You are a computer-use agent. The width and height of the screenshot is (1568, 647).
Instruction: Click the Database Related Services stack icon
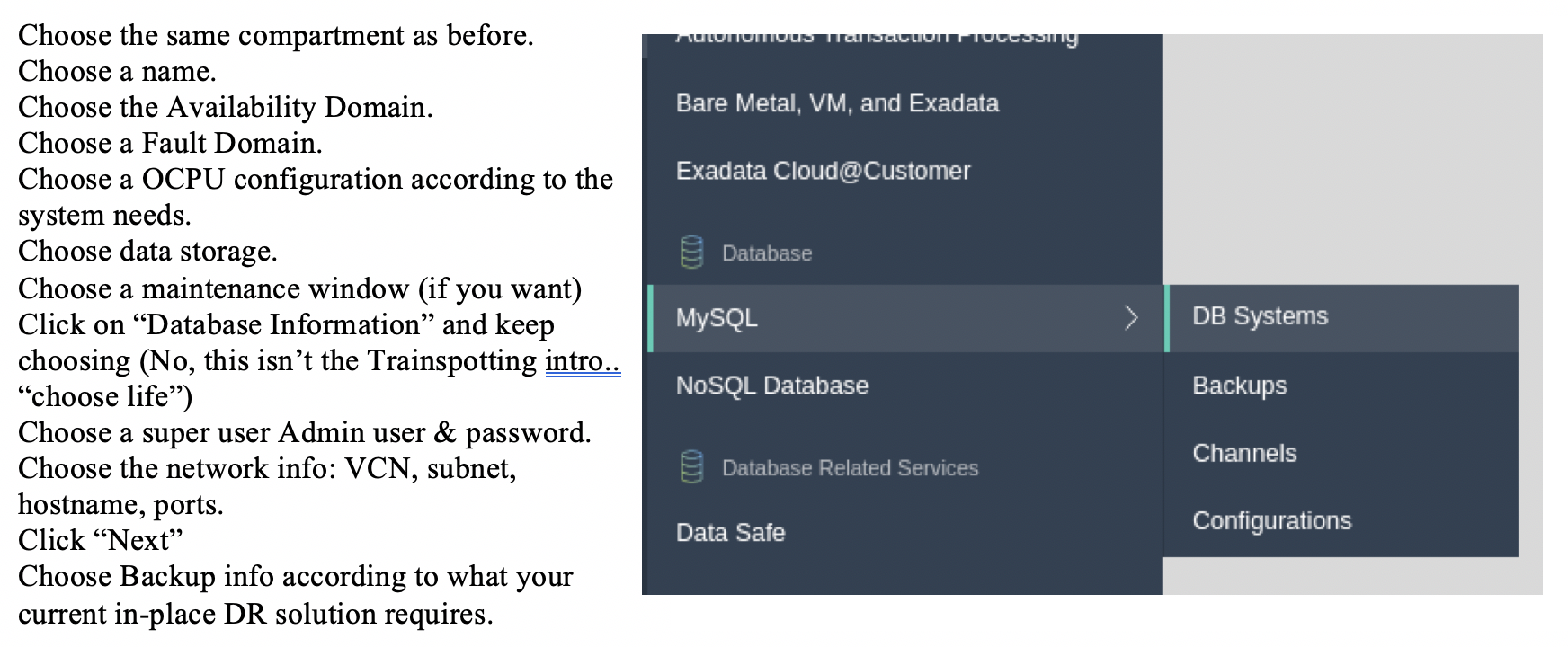click(x=690, y=467)
